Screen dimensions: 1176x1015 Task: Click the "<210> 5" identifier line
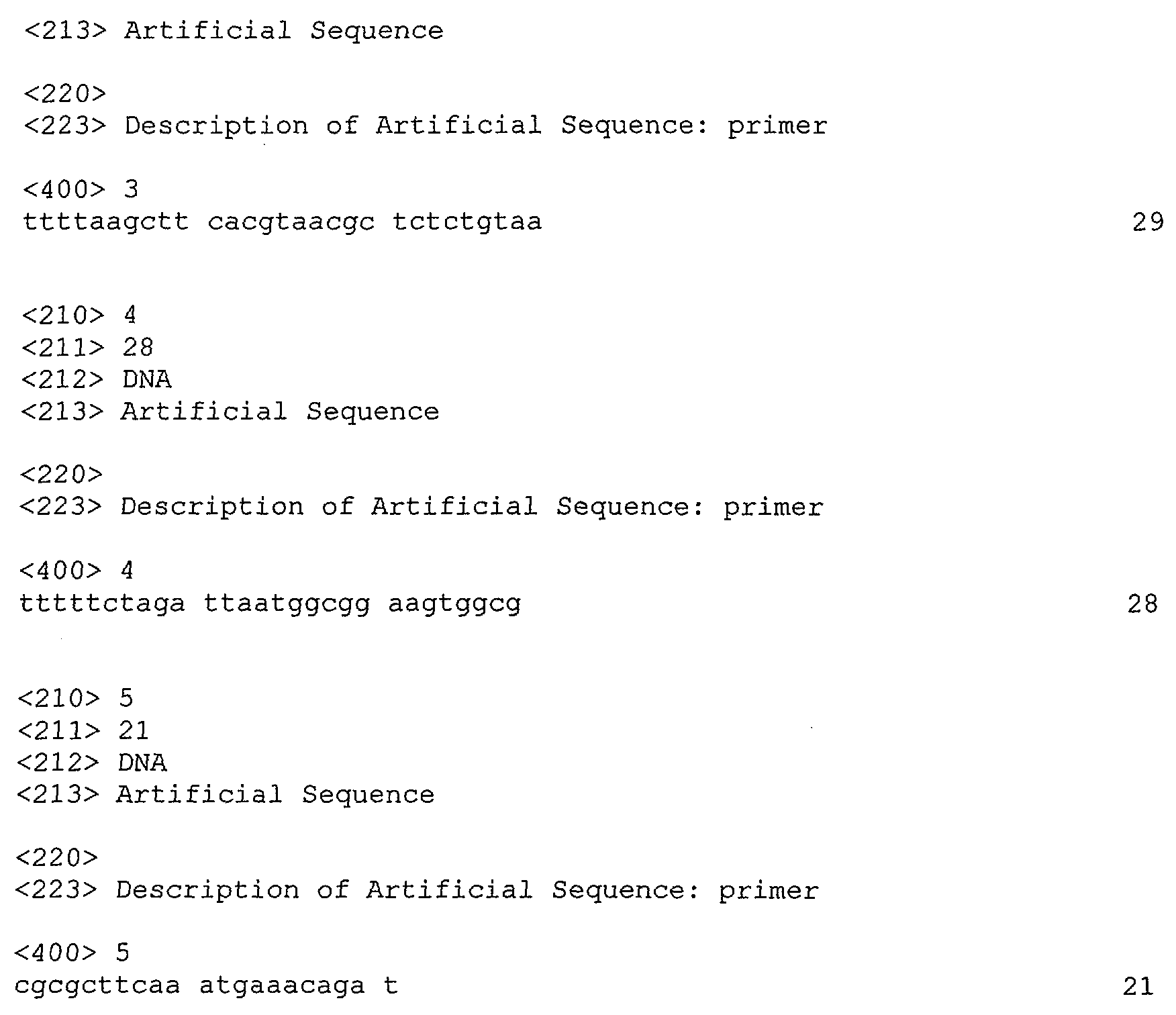coord(75,698)
